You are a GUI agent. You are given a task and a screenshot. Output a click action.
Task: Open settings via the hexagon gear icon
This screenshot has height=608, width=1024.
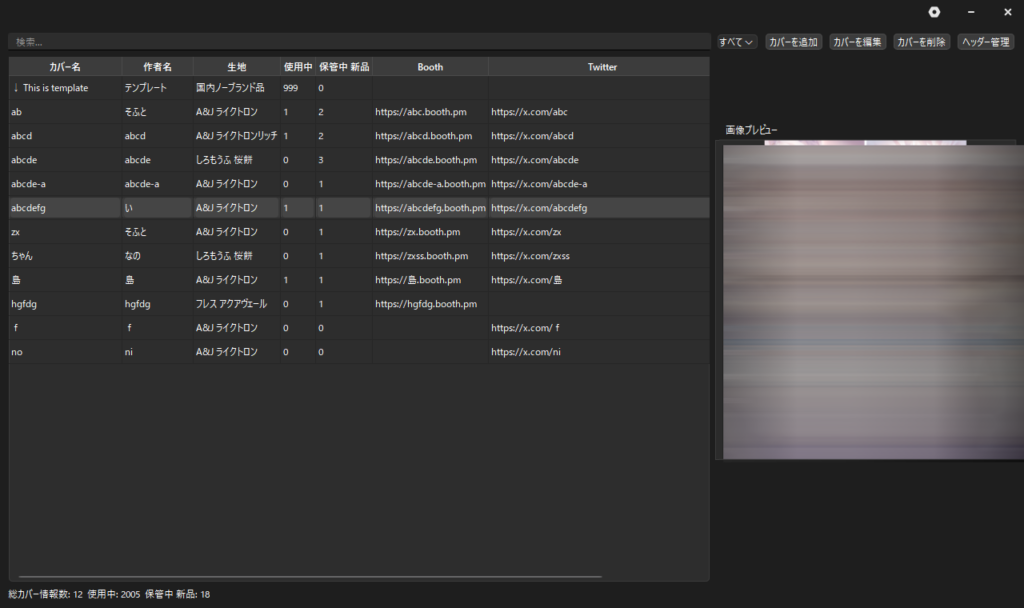[934, 12]
